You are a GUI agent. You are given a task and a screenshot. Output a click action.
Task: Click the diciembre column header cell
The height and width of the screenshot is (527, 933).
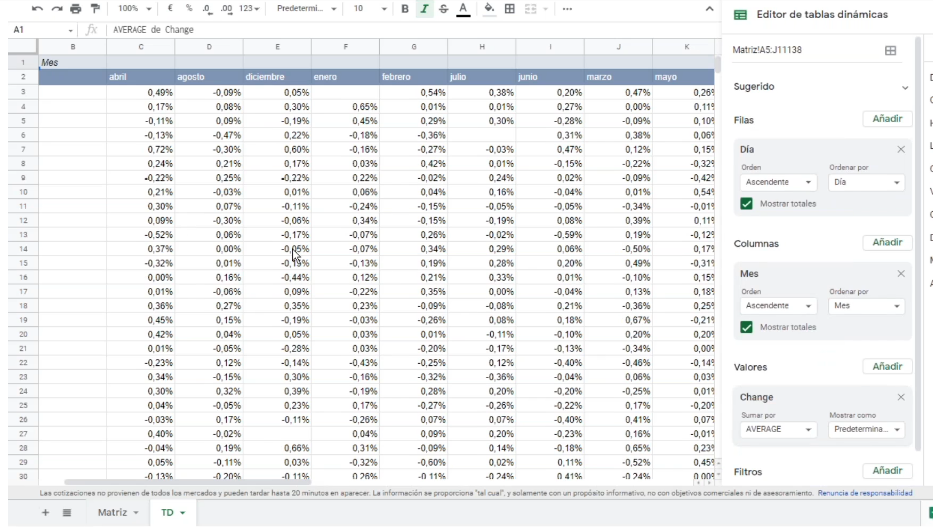click(277, 77)
